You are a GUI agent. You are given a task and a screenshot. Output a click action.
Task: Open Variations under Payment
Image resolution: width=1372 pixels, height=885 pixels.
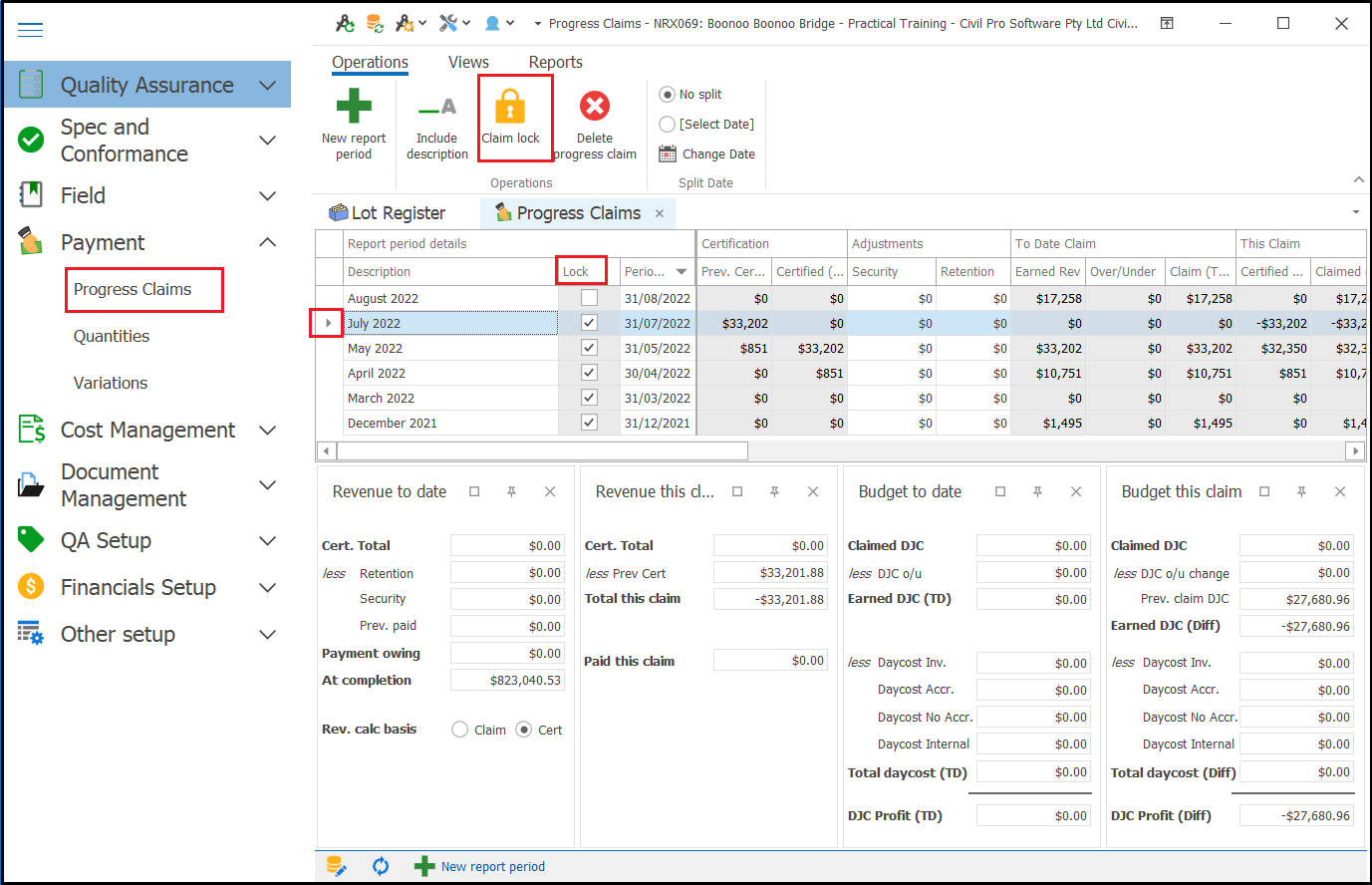pyautogui.click(x=111, y=383)
